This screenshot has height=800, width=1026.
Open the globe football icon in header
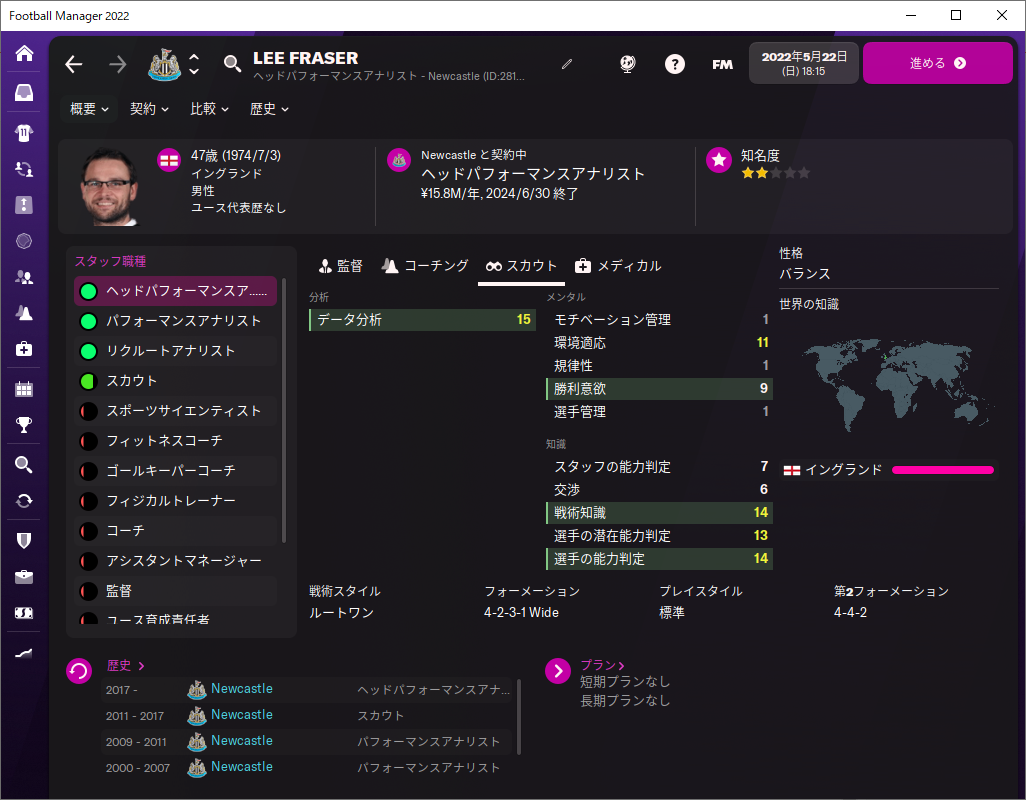pos(628,64)
